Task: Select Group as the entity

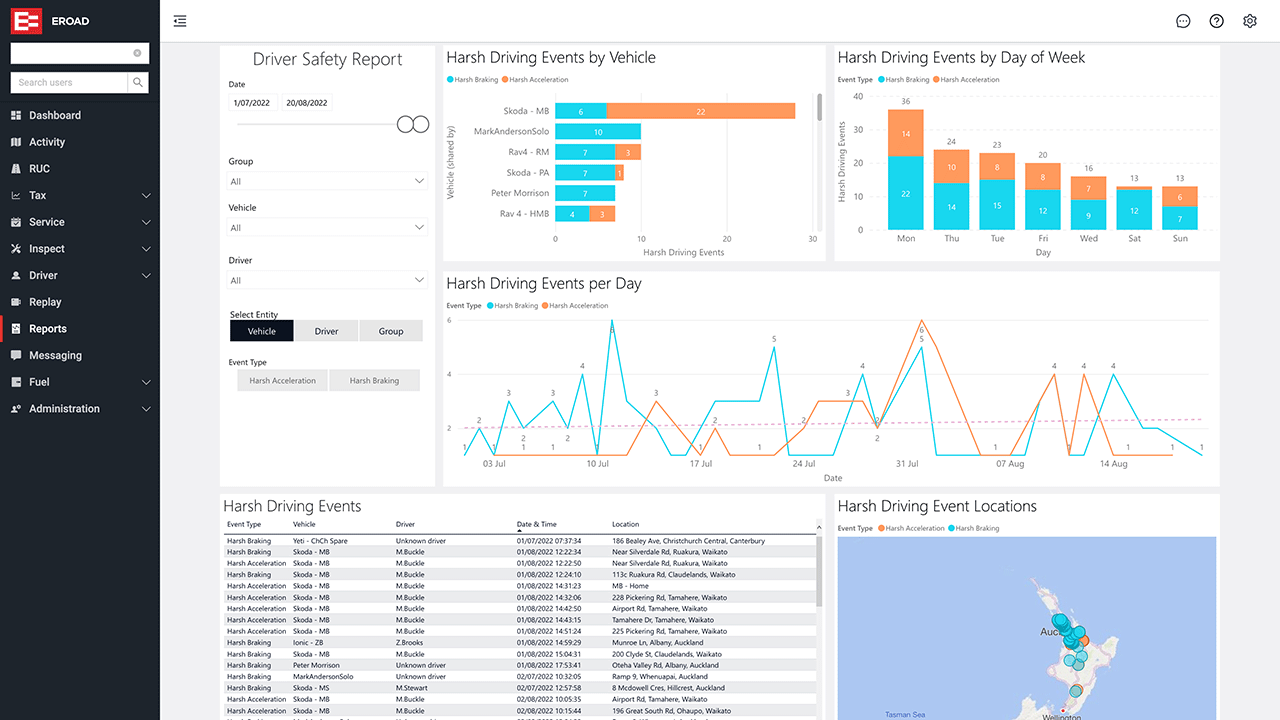Action: pos(391,331)
